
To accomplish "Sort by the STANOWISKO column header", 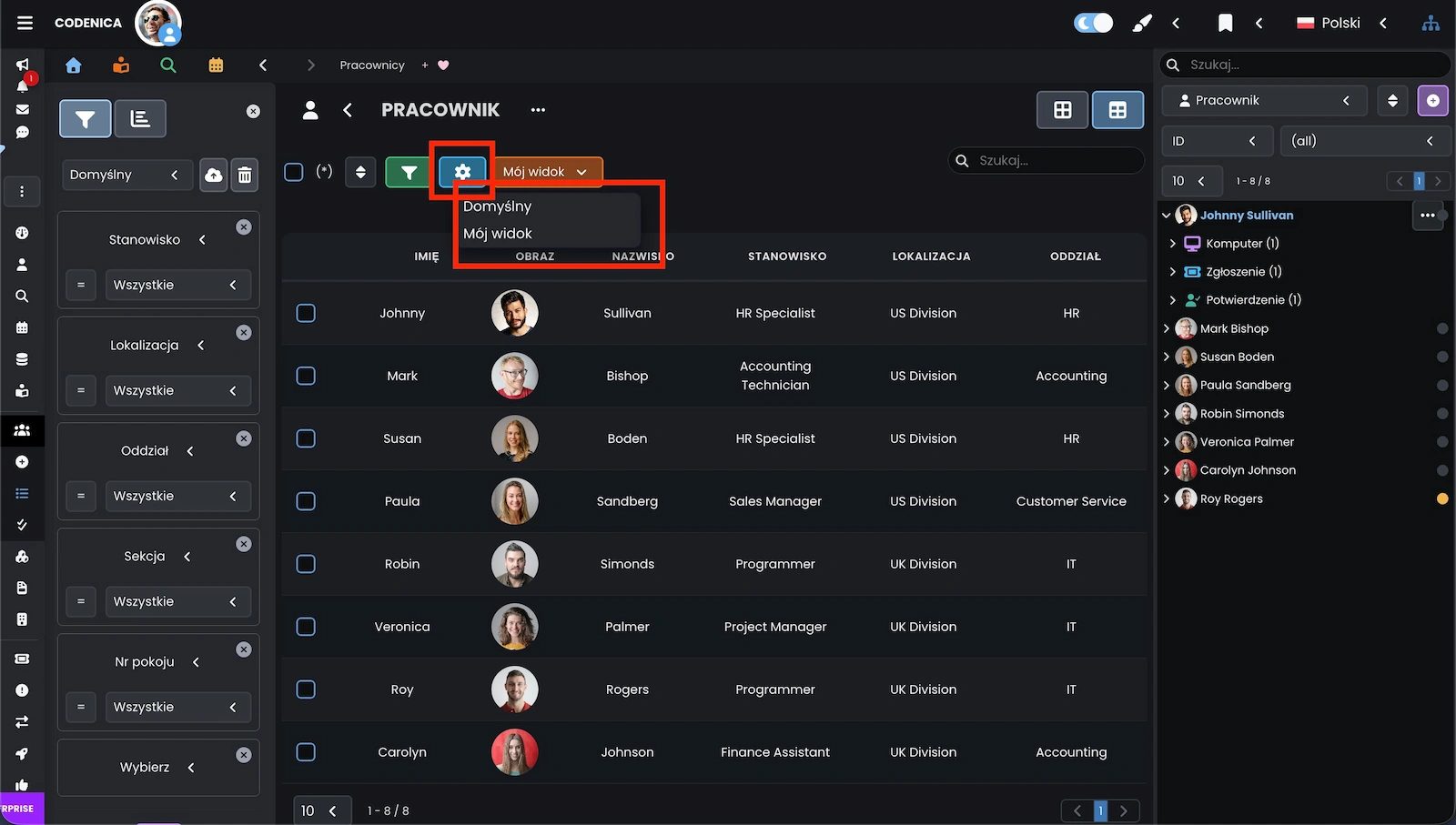I will 787,257.
